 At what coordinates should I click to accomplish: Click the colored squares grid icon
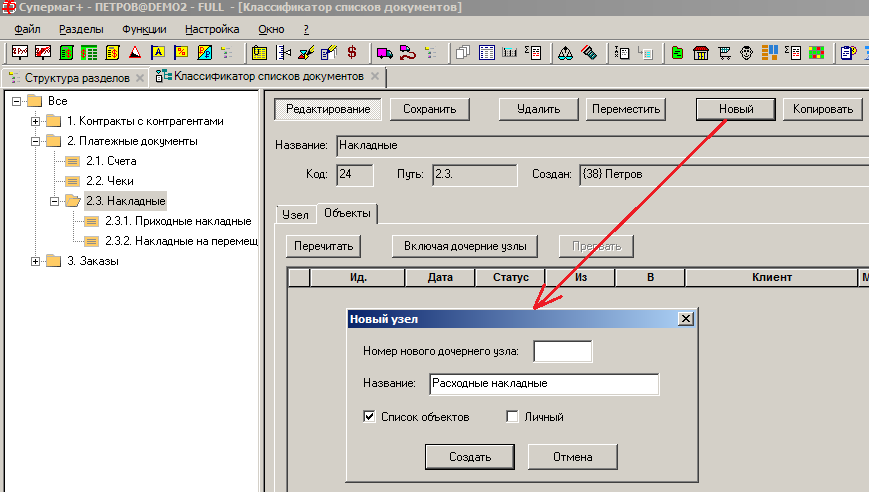[x=816, y=53]
